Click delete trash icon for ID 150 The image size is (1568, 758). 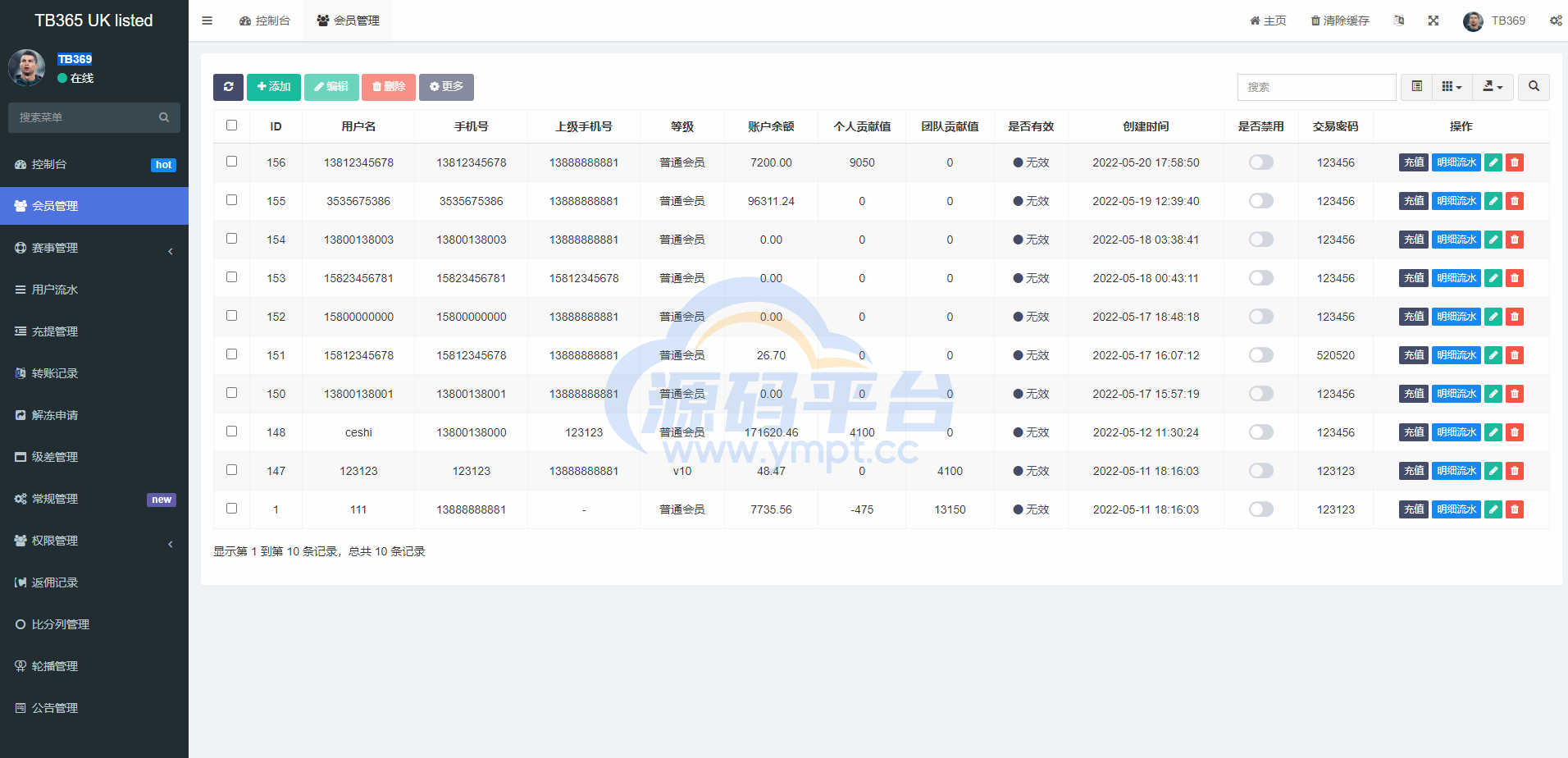1515,394
